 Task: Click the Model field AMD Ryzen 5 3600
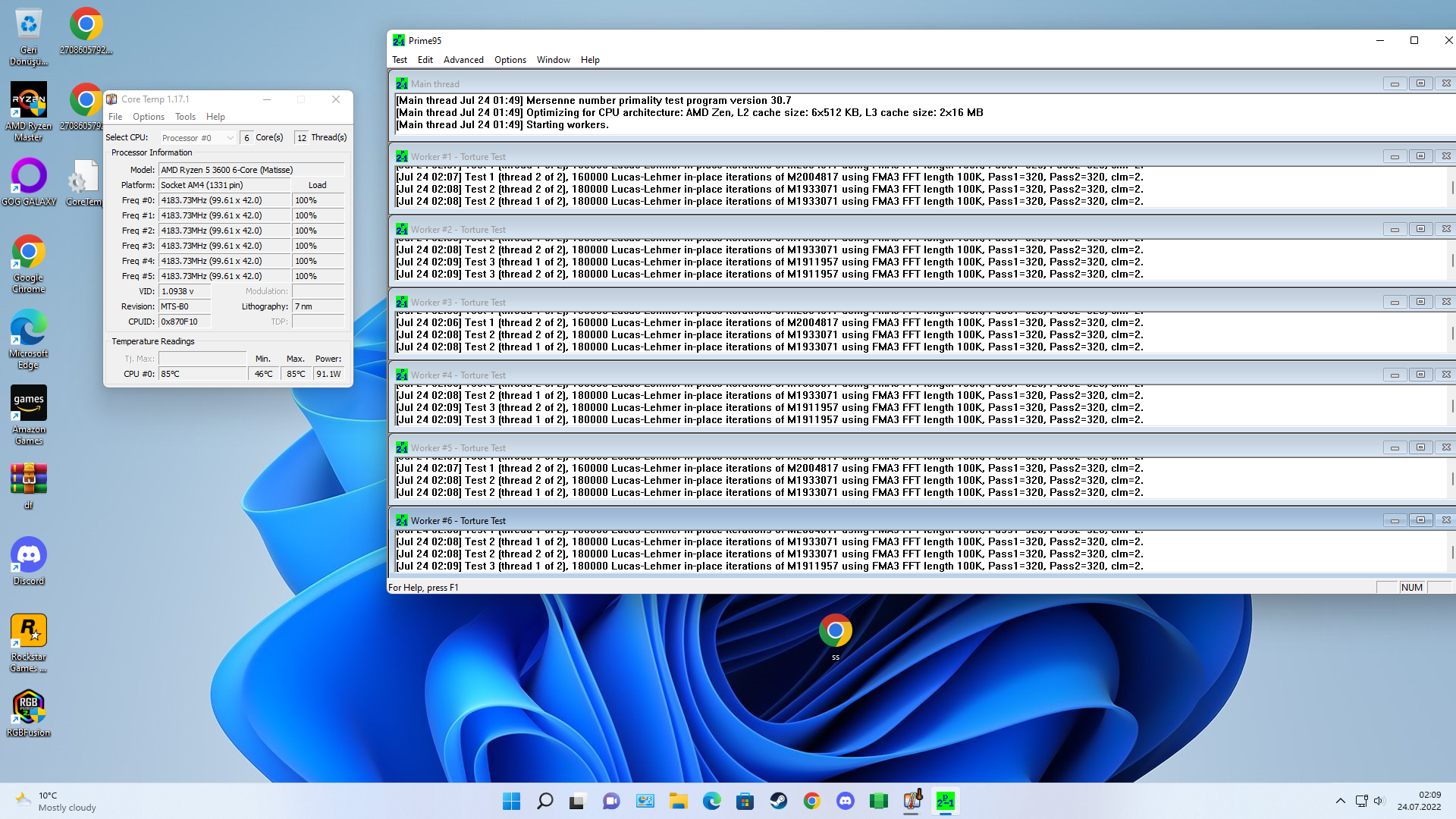click(252, 170)
